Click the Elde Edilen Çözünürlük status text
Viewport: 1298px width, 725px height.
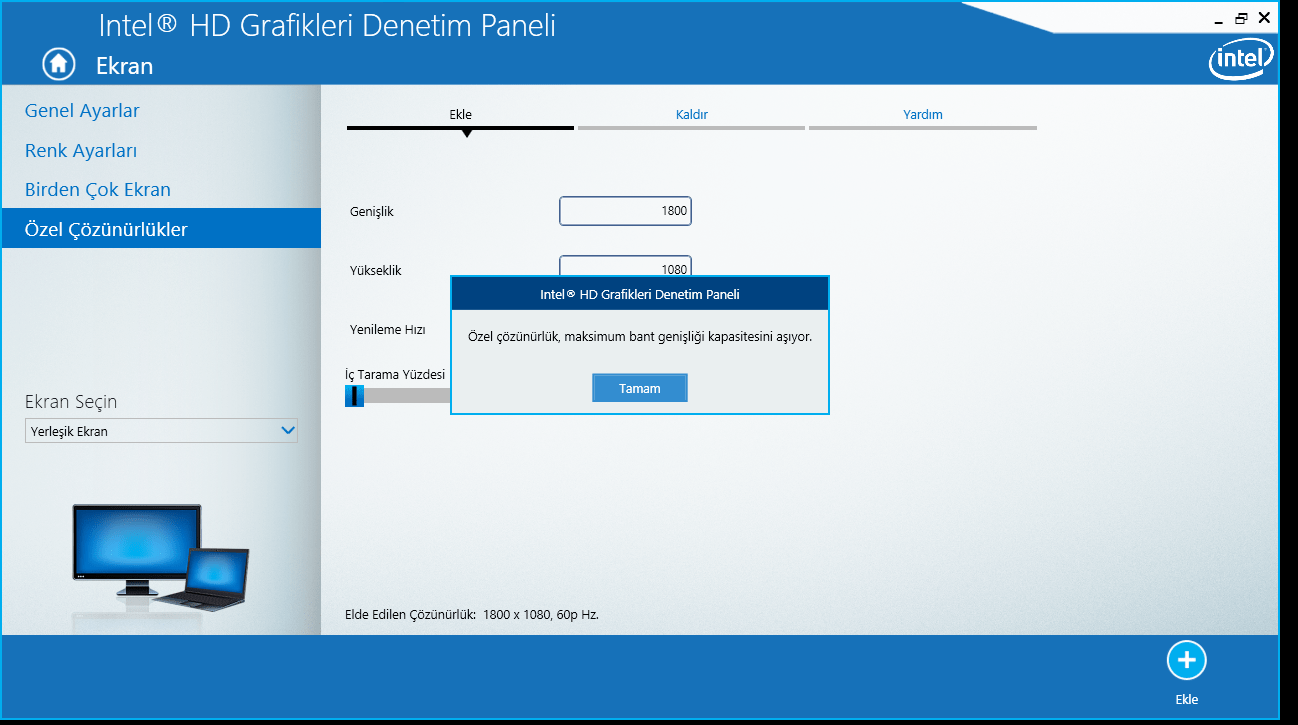[x=471, y=614]
